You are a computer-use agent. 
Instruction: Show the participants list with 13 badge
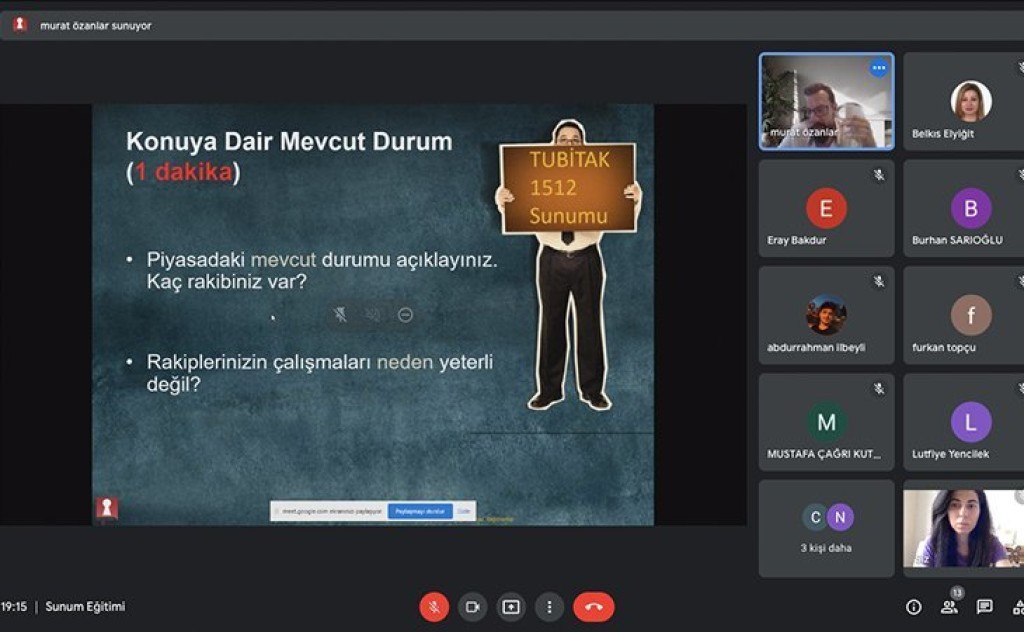click(x=950, y=606)
